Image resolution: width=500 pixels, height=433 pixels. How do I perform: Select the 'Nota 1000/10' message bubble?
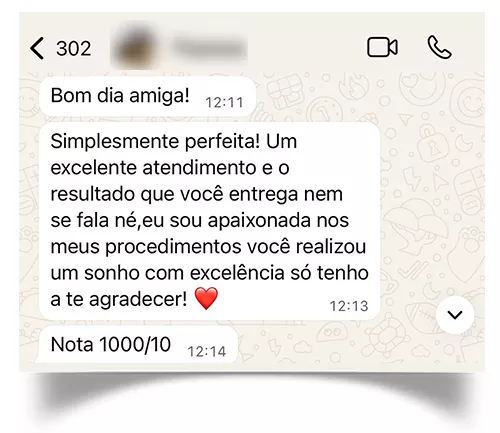(138, 345)
